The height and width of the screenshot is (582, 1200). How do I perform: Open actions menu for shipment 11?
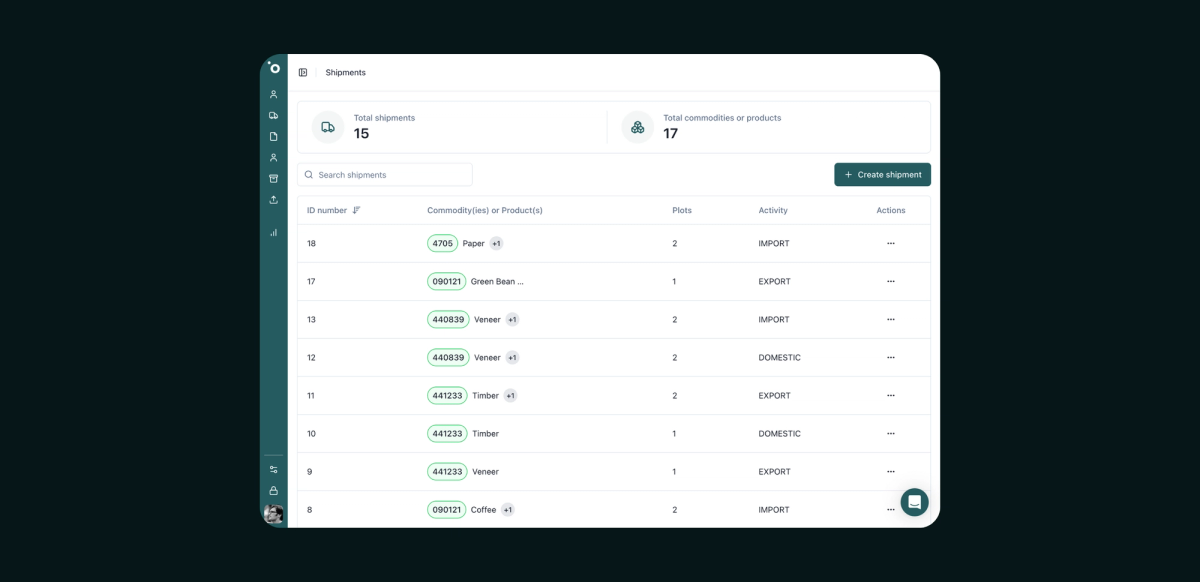[x=891, y=395]
